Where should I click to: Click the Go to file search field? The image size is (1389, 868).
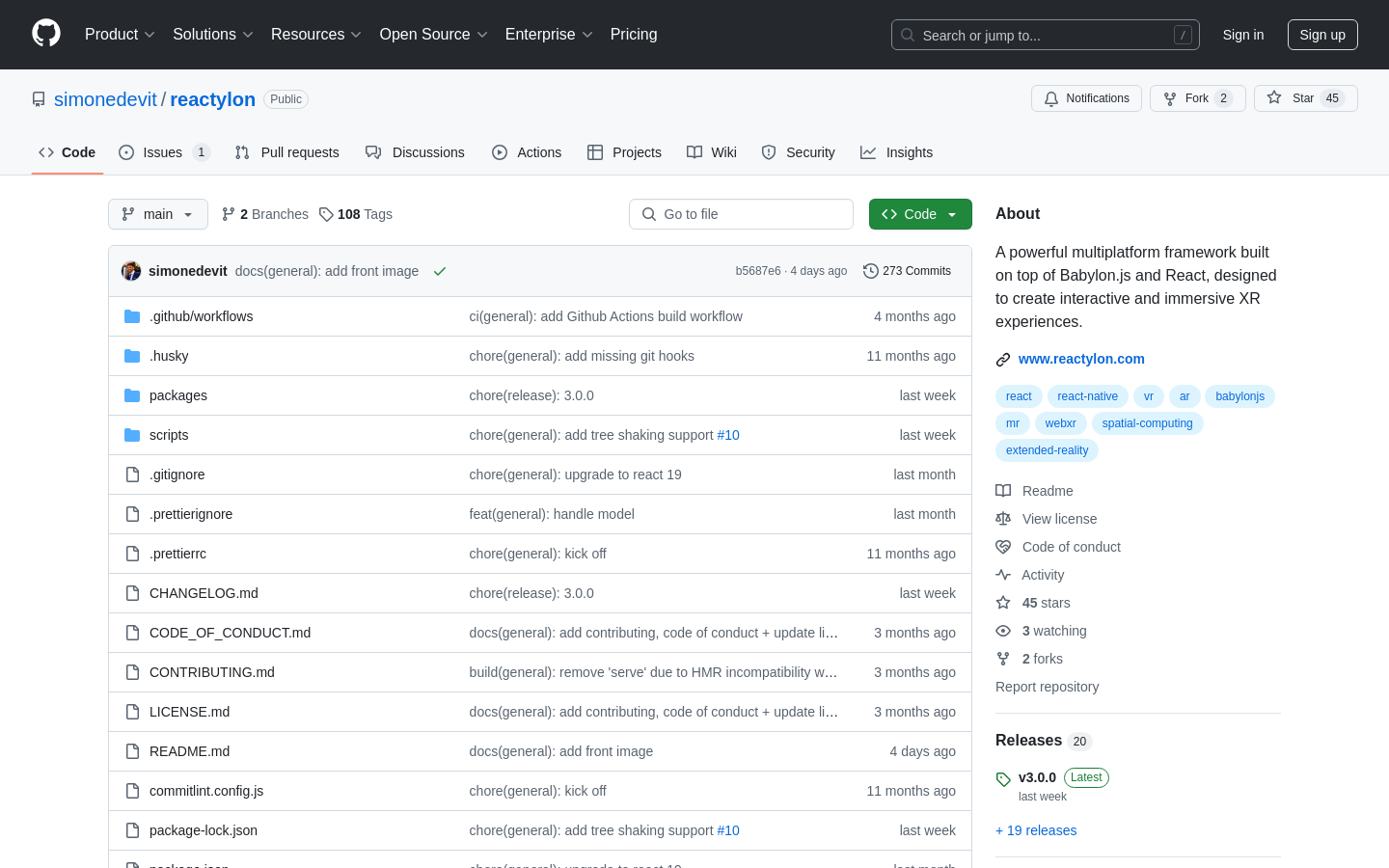tap(741, 214)
